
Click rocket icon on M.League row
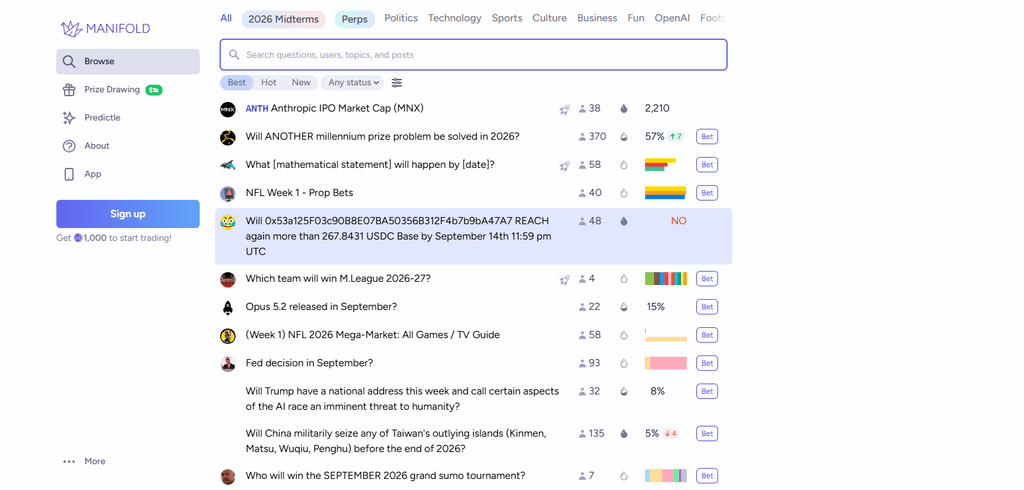point(564,280)
